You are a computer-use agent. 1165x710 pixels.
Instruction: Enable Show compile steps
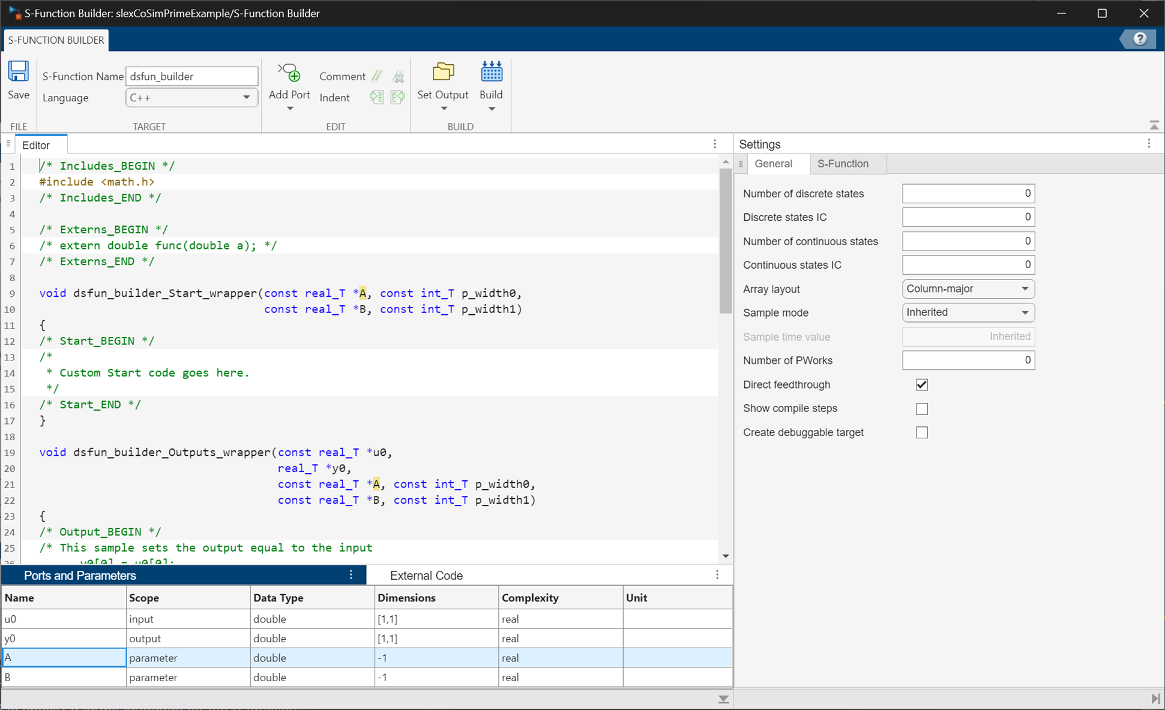click(921, 408)
